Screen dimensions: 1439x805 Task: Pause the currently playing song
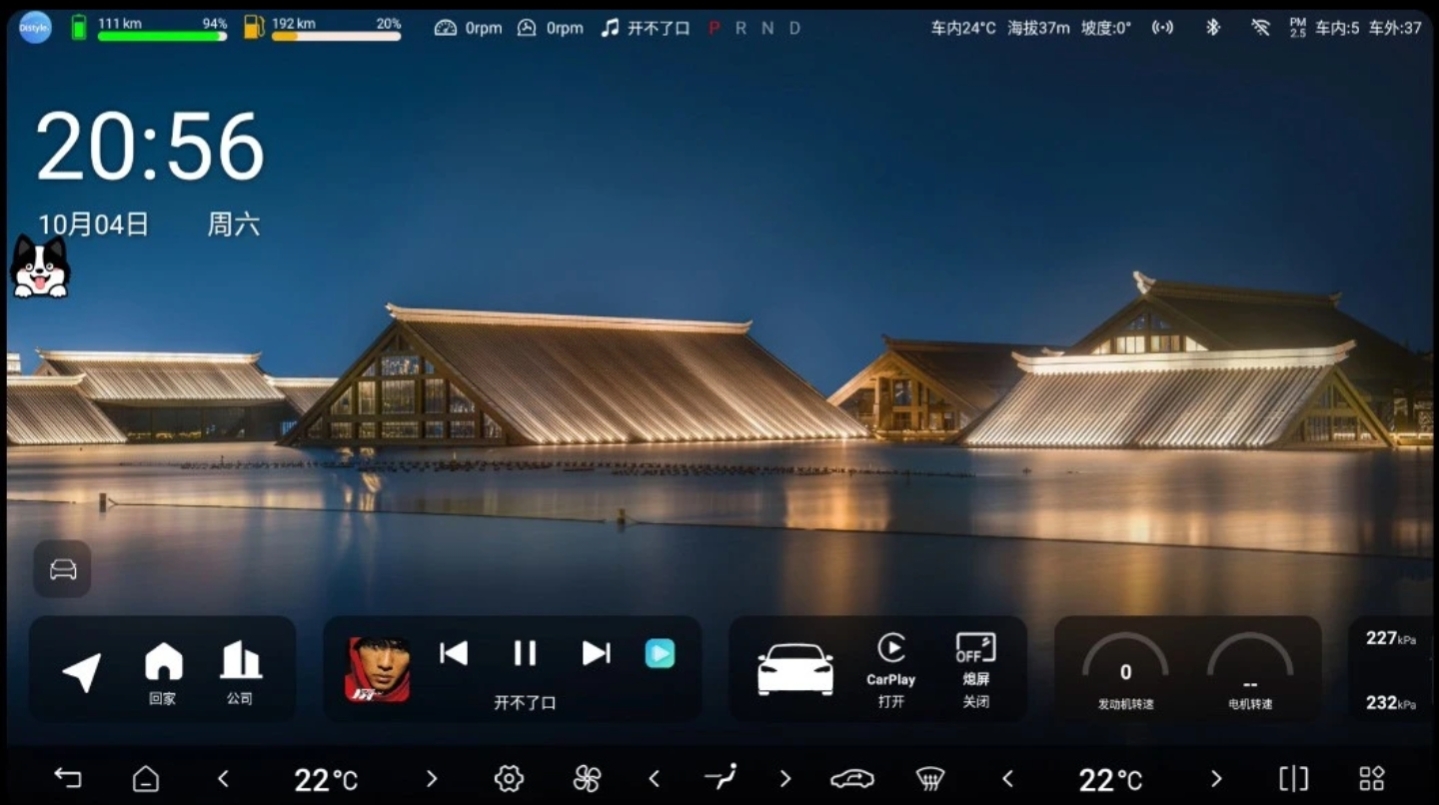coord(525,654)
